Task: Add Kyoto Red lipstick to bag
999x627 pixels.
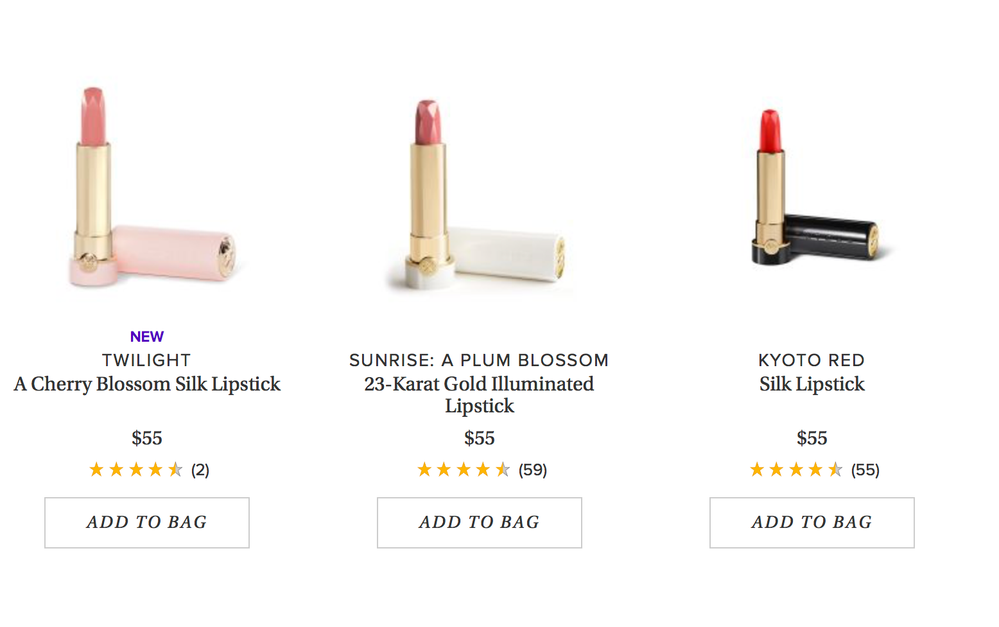Action: 812,522
